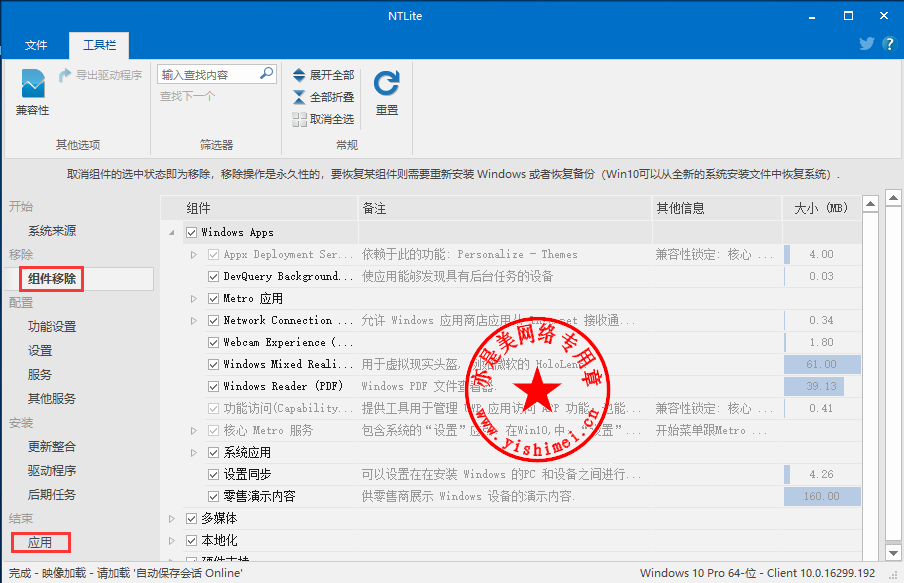Open 功能设置 page
The width and height of the screenshot is (904, 583).
52,326
